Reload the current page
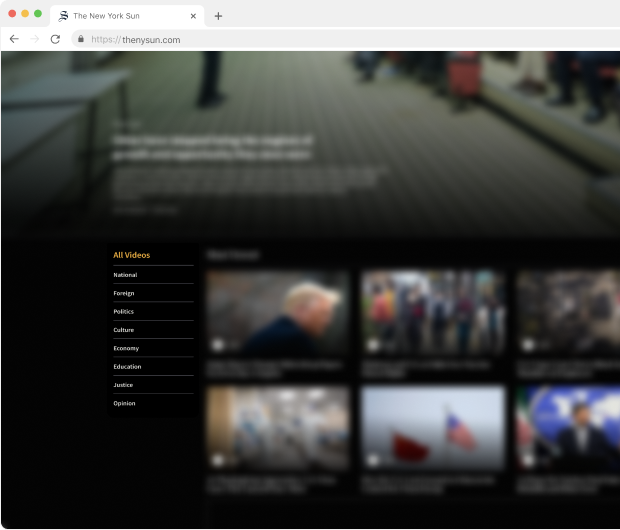This screenshot has height=530, width=620. [x=55, y=39]
